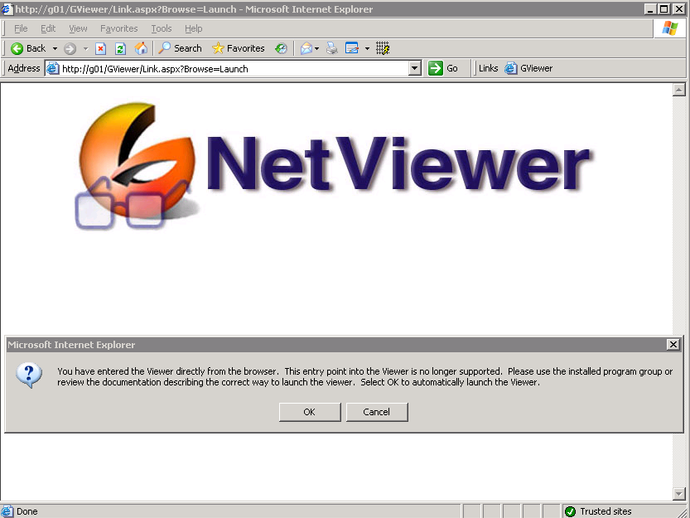
Task: Click the IE icon in title bar
Action: (x=7, y=9)
